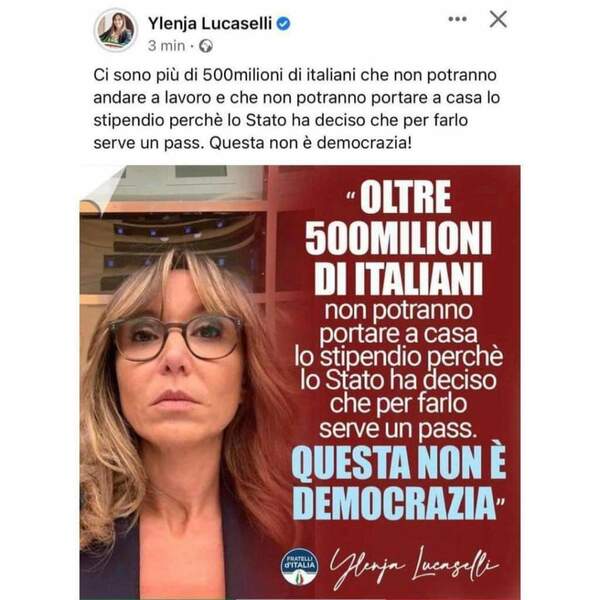Click the blue QUESTA NON È DEMOCRAZIA text
600x600 pixels.
399,482
